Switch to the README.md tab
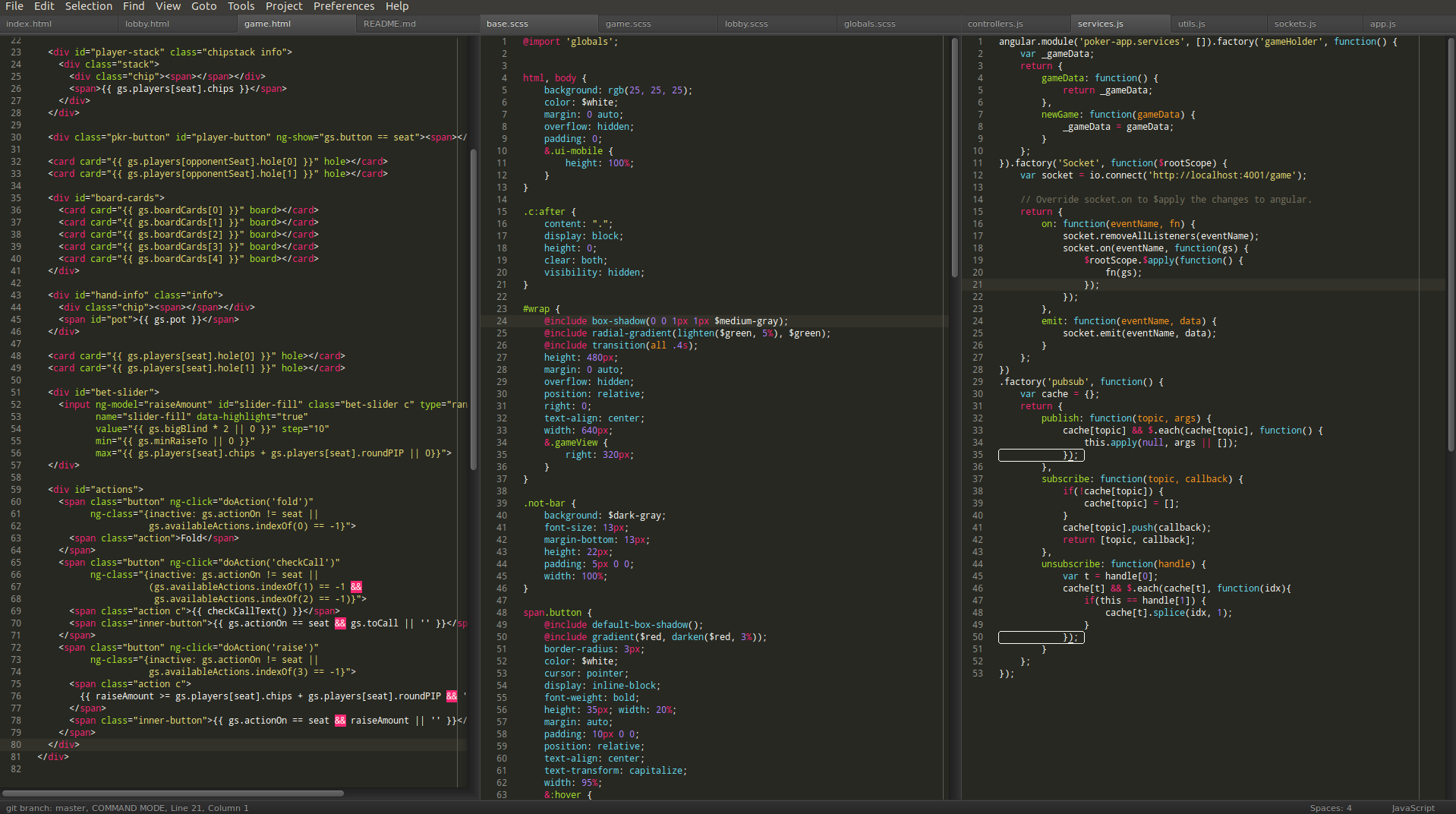This screenshot has height=814, width=1456. click(389, 24)
